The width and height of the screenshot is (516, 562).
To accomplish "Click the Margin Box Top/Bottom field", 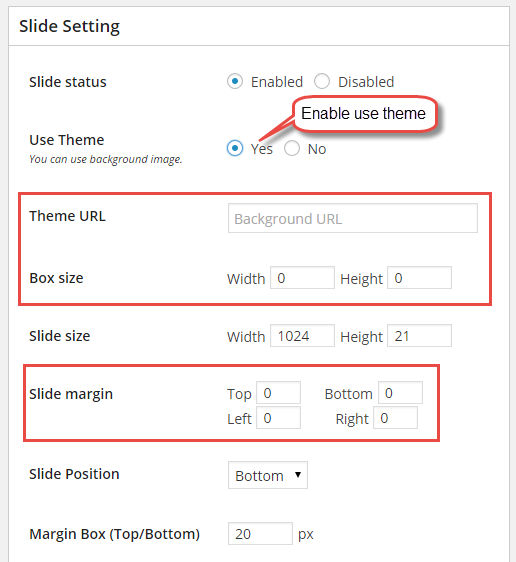I will pyautogui.click(x=260, y=534).
